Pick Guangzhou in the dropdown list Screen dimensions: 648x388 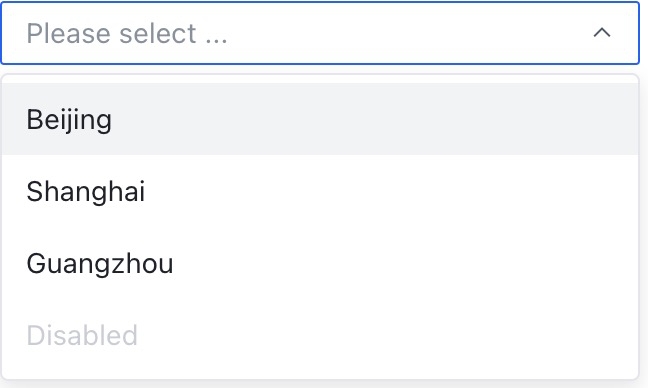pos(320,263)
